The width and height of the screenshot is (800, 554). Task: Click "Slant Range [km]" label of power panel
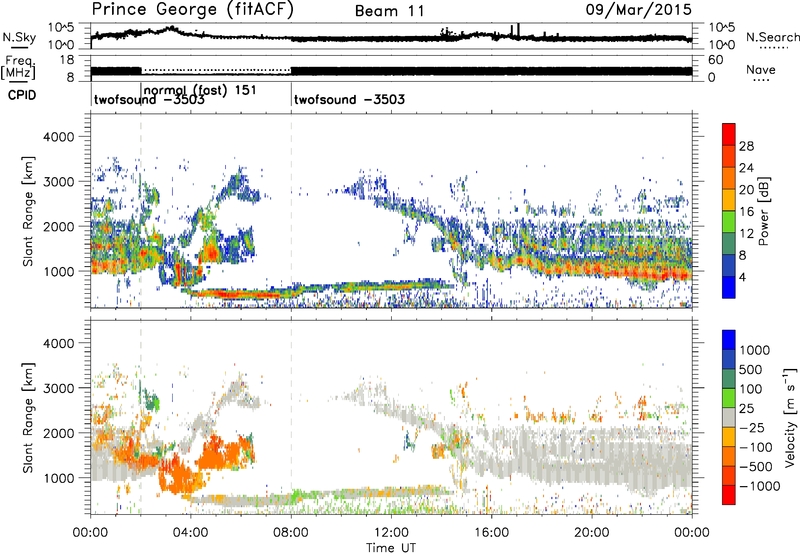coord(28,211)
